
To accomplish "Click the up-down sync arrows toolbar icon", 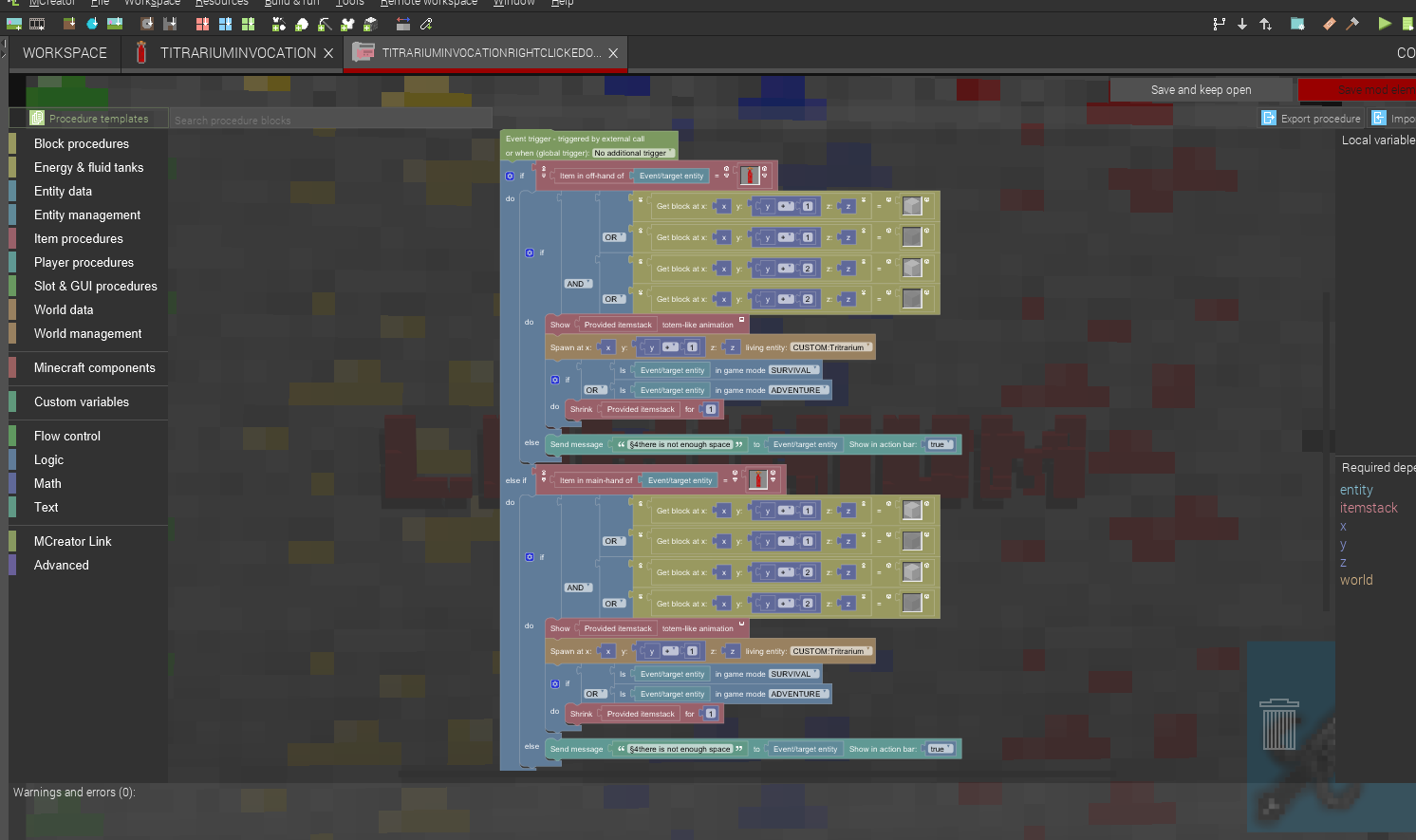I will (1266, 24).
